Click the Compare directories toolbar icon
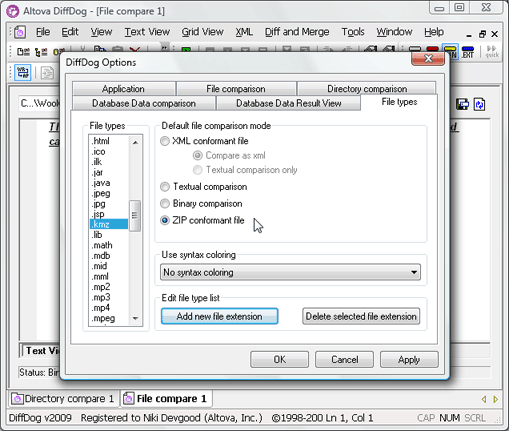The width and height of the screenshot is (509, 431). [41, 52]
